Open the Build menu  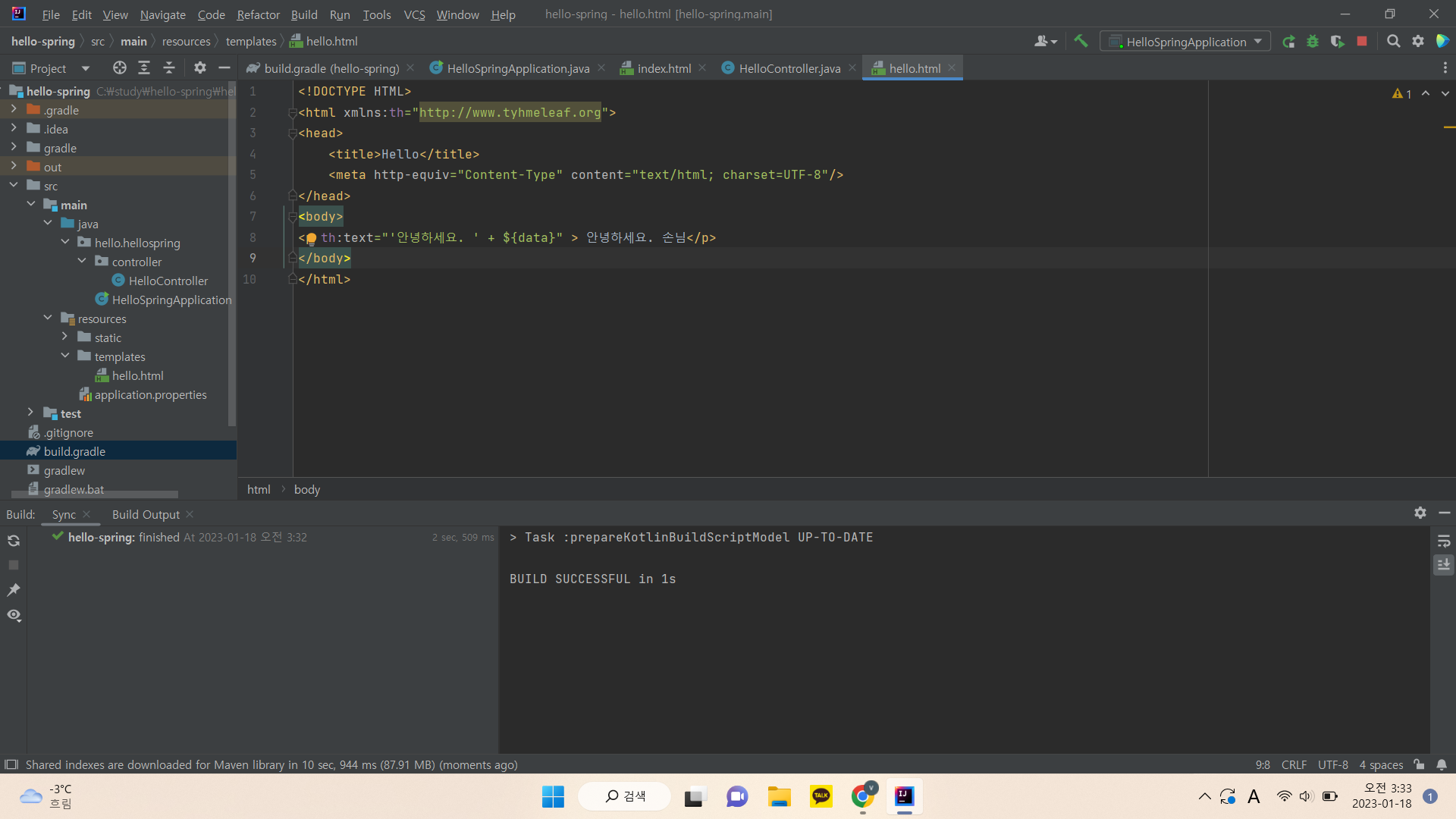tap(302, 13)
